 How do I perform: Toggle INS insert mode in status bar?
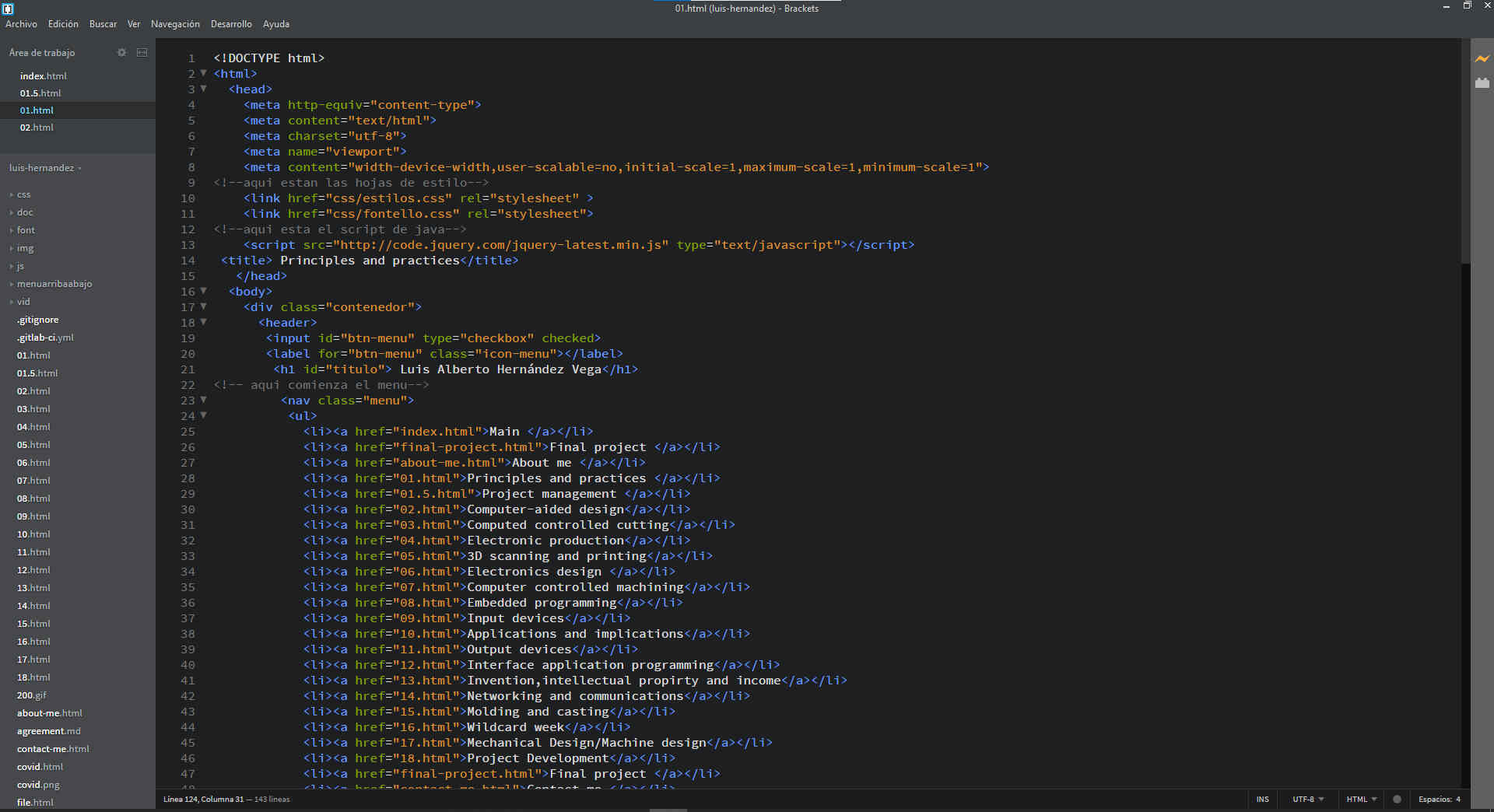tap(1262, 799)
